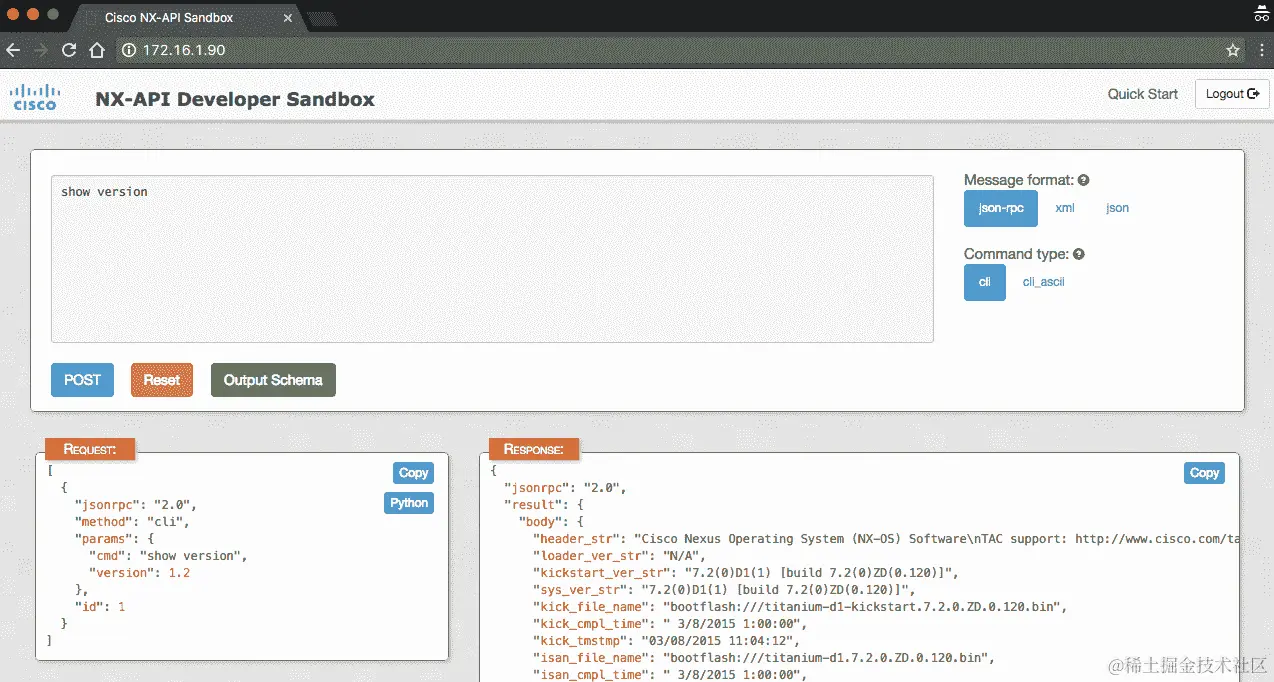Click the Request panel label
The width and height of the screenshot is (1274, 682).
tap(90, 449)
